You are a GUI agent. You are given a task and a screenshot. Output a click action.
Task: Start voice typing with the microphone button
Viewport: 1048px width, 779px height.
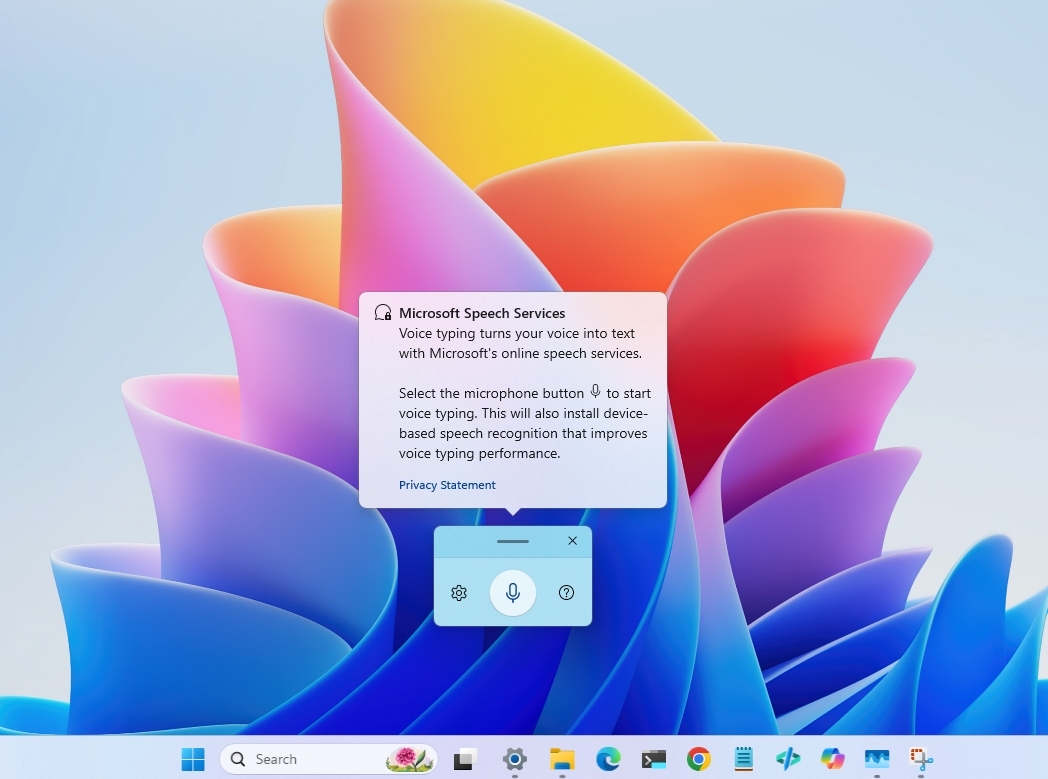(x=513, y=593)
